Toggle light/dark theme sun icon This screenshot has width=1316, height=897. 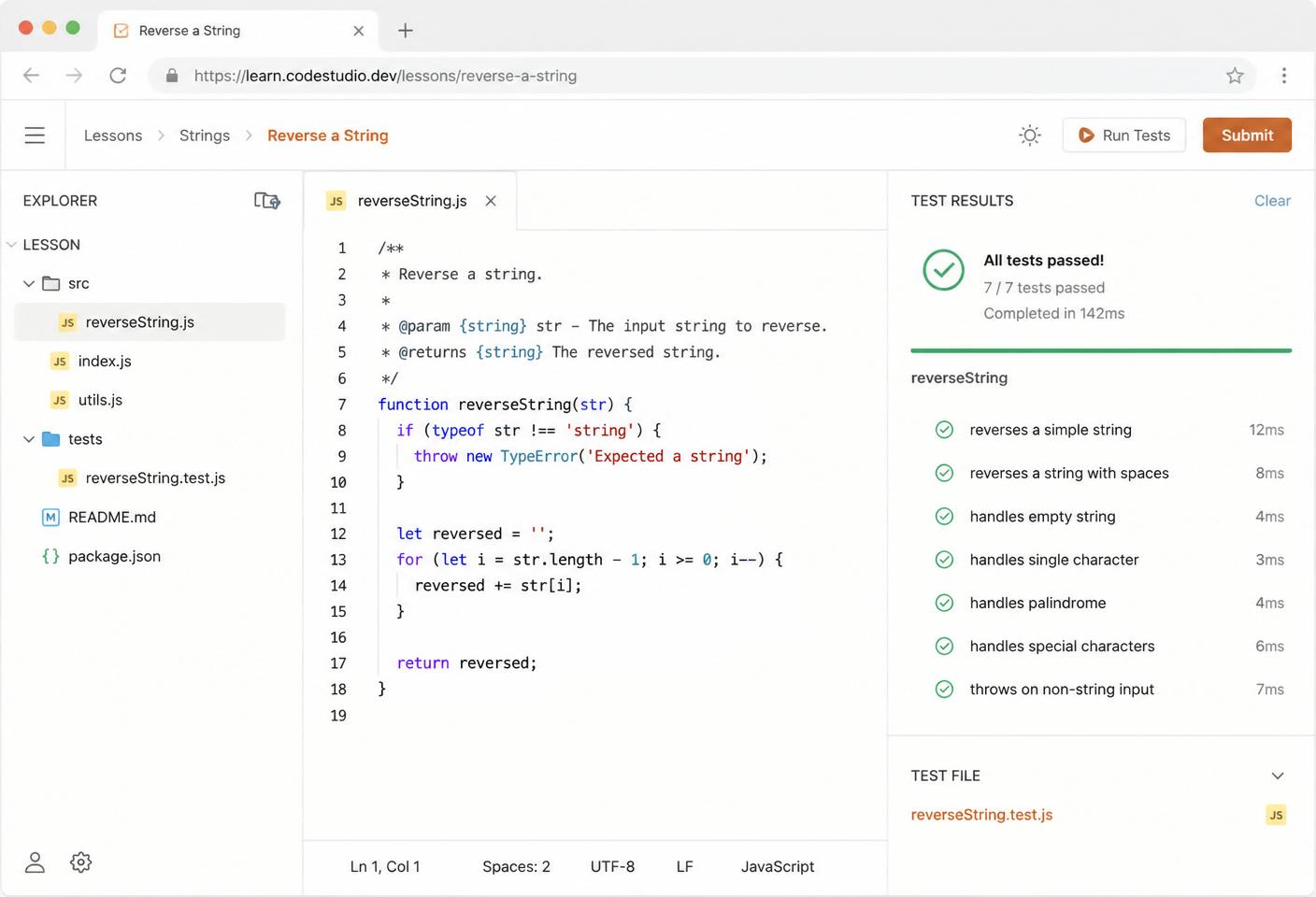[1030, 135]
